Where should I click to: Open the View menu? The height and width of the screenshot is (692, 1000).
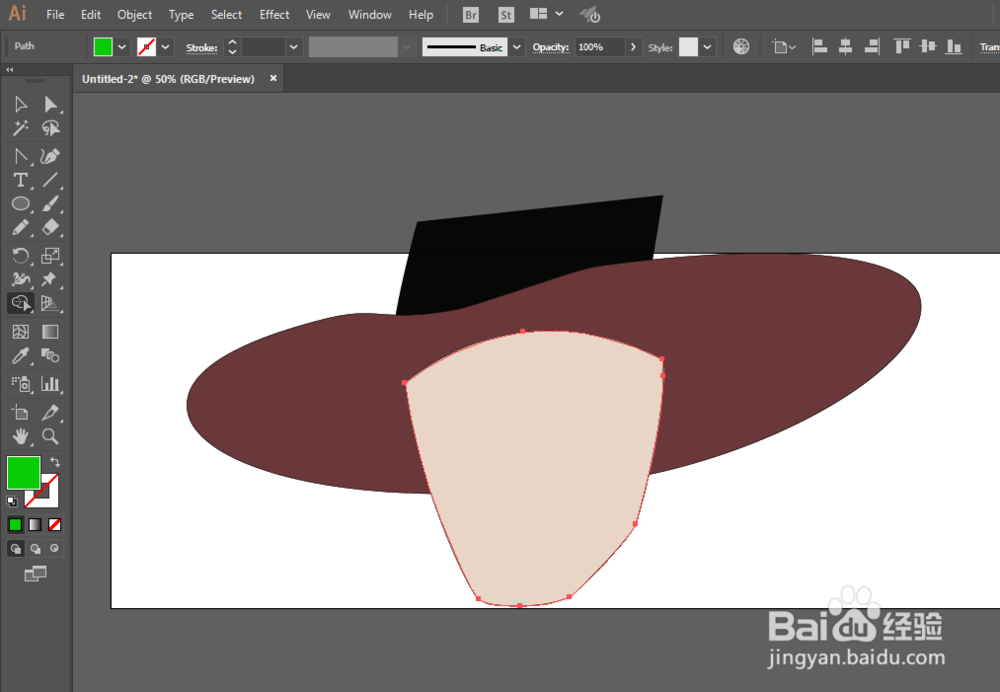coord(318,14)
